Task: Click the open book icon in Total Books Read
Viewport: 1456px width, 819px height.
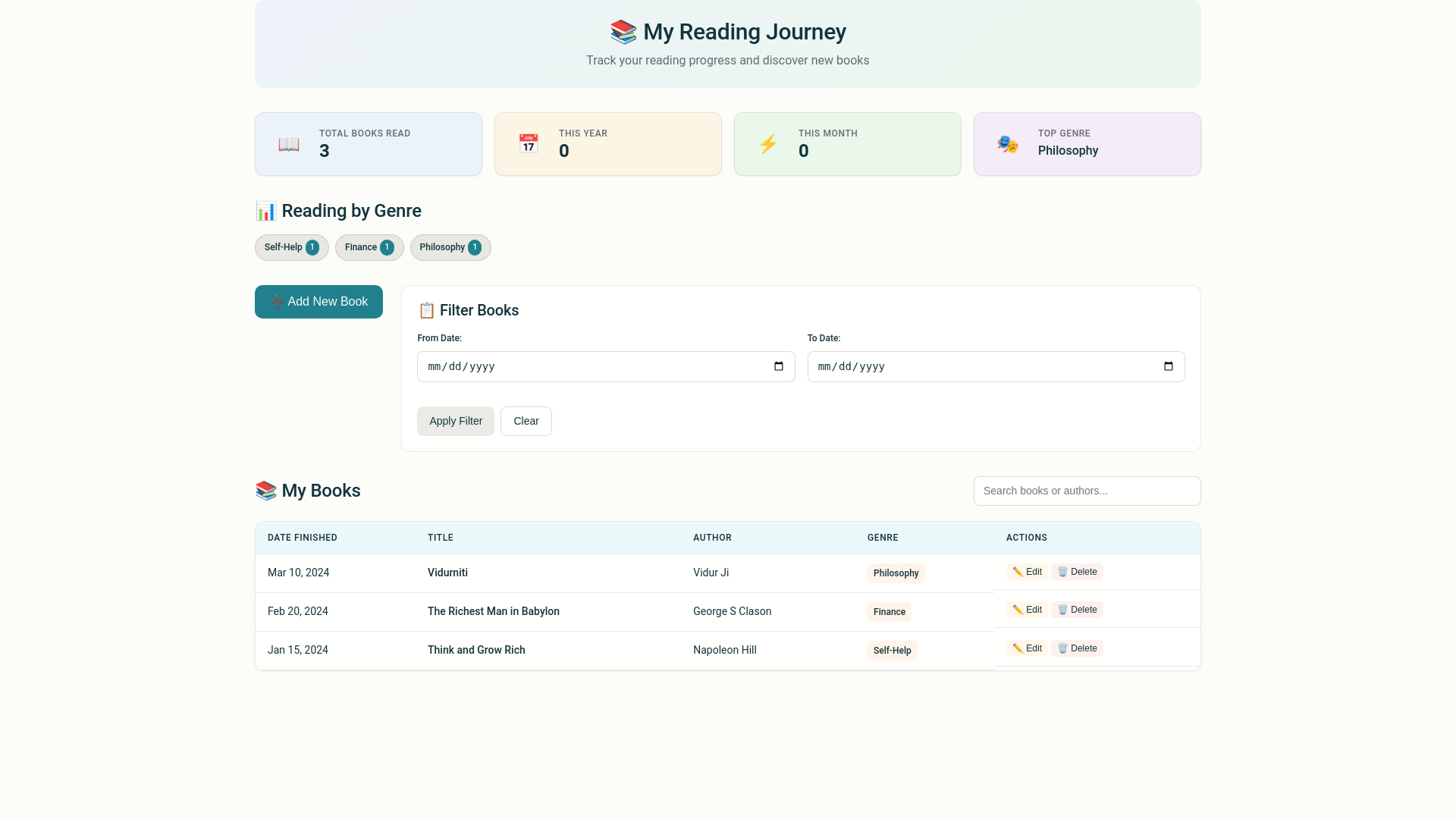Action: pos(289,144)
